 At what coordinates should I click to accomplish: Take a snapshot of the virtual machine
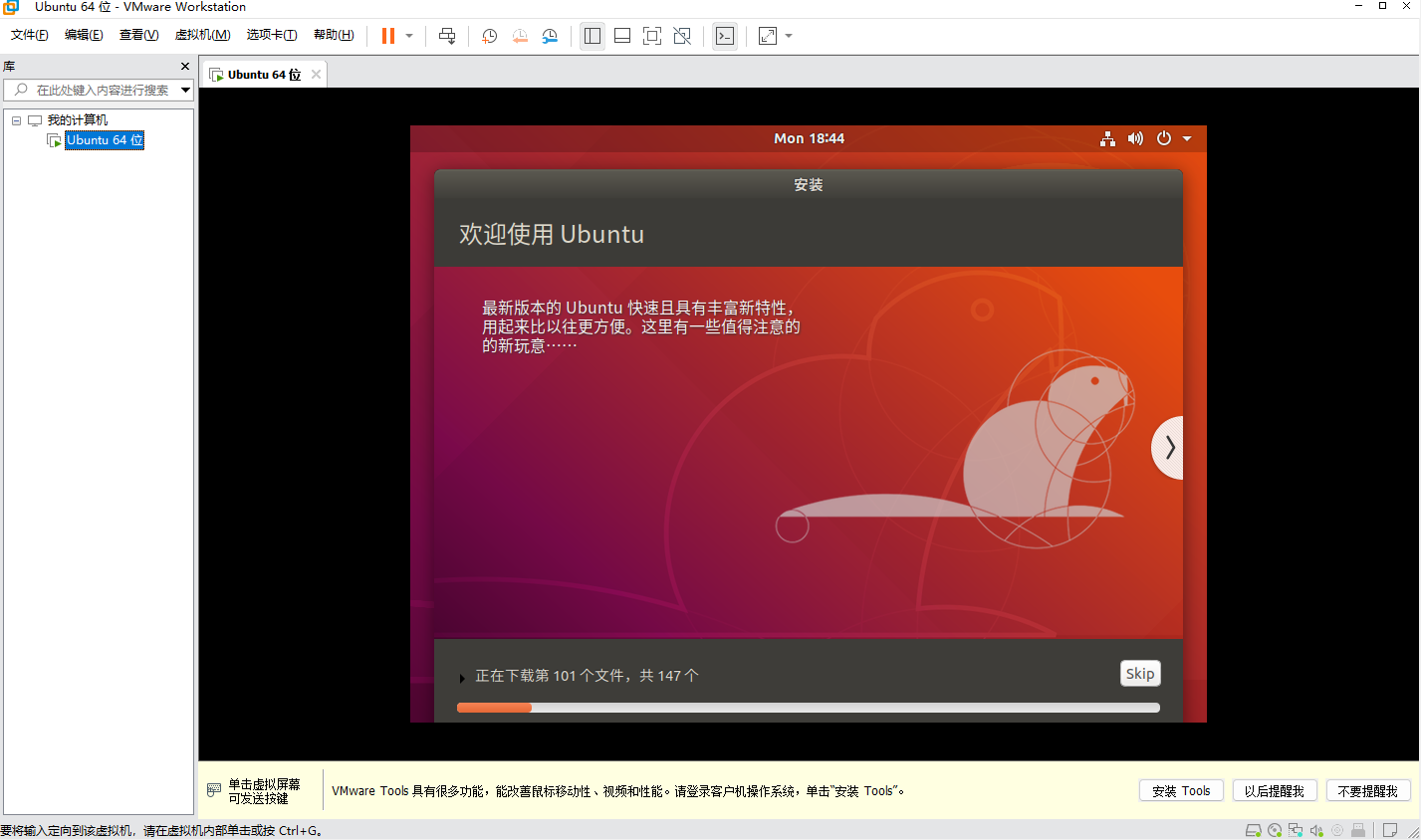[x=489, y=36]
